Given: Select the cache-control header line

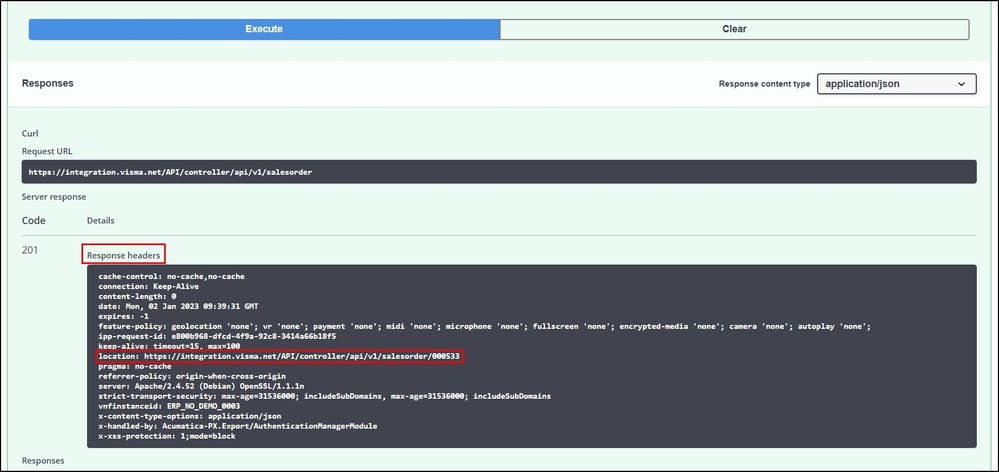Looking at the screenshot, I should tap(172, 276).
